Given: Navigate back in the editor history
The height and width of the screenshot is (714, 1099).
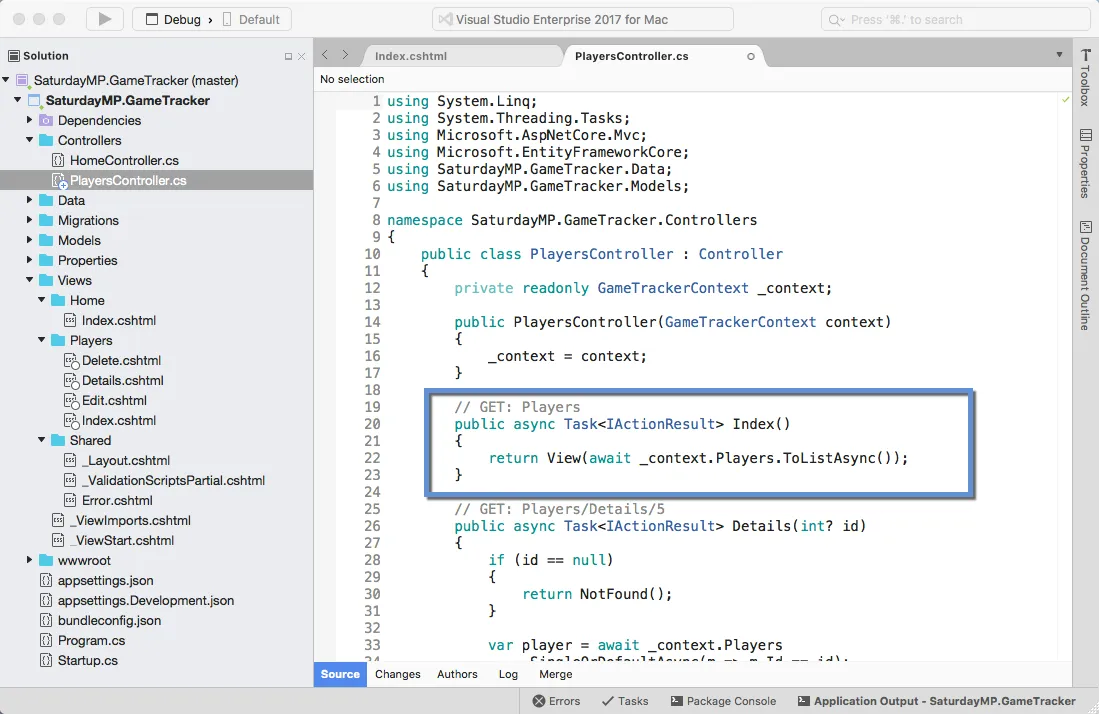Looking at the screenshot, I should (325, 55).
